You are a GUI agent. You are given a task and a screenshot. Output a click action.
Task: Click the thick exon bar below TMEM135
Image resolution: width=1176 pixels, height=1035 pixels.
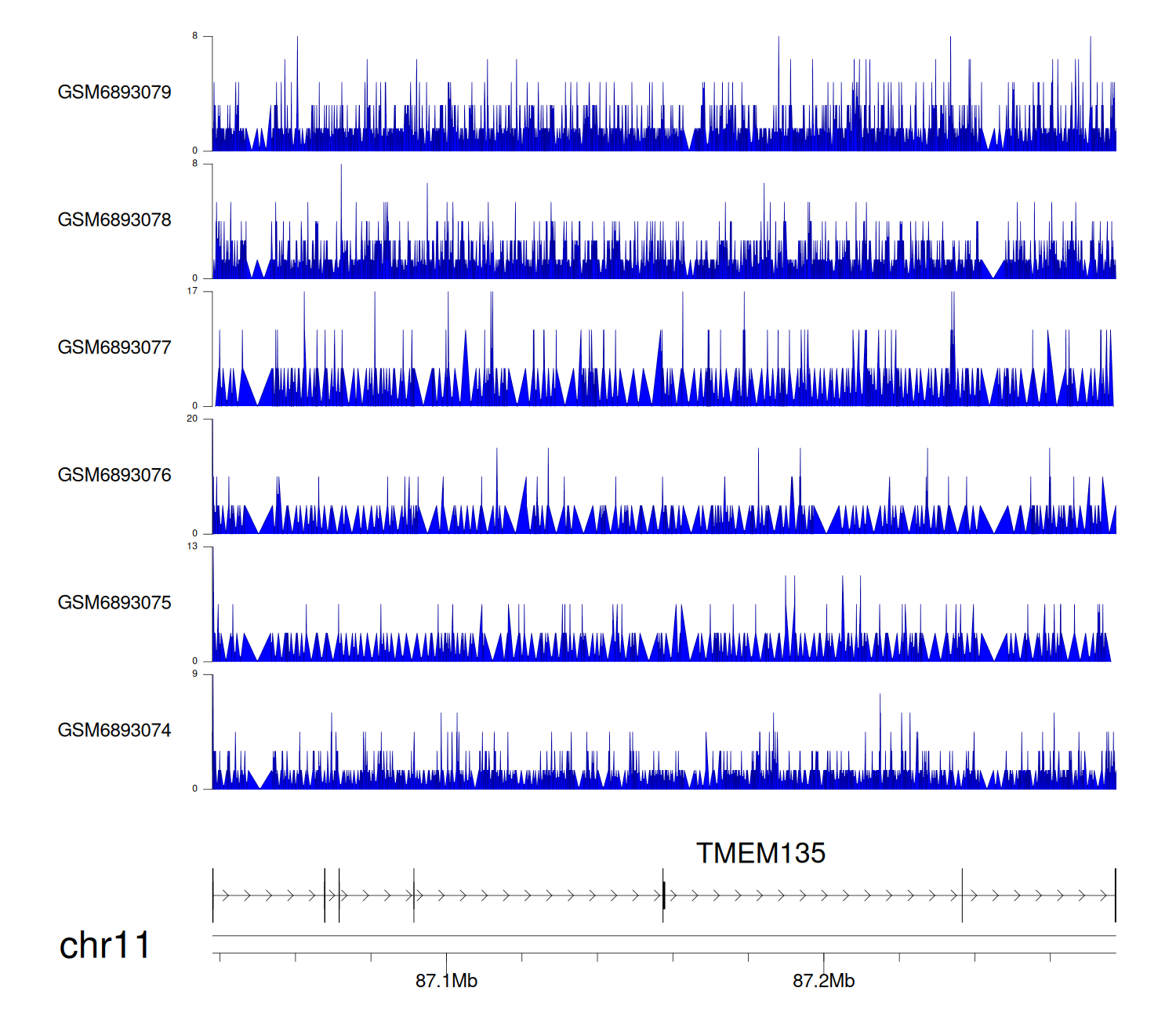coord(664,895)
